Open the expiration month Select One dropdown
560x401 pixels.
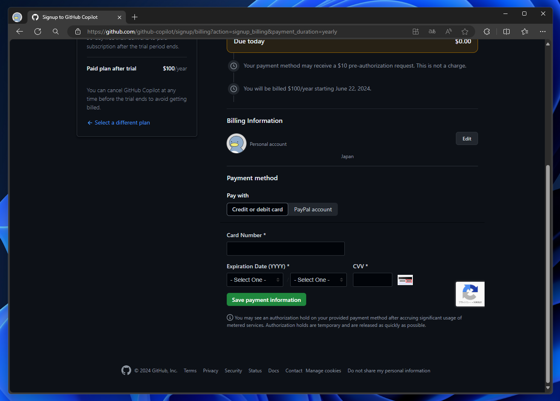(255, 280)
